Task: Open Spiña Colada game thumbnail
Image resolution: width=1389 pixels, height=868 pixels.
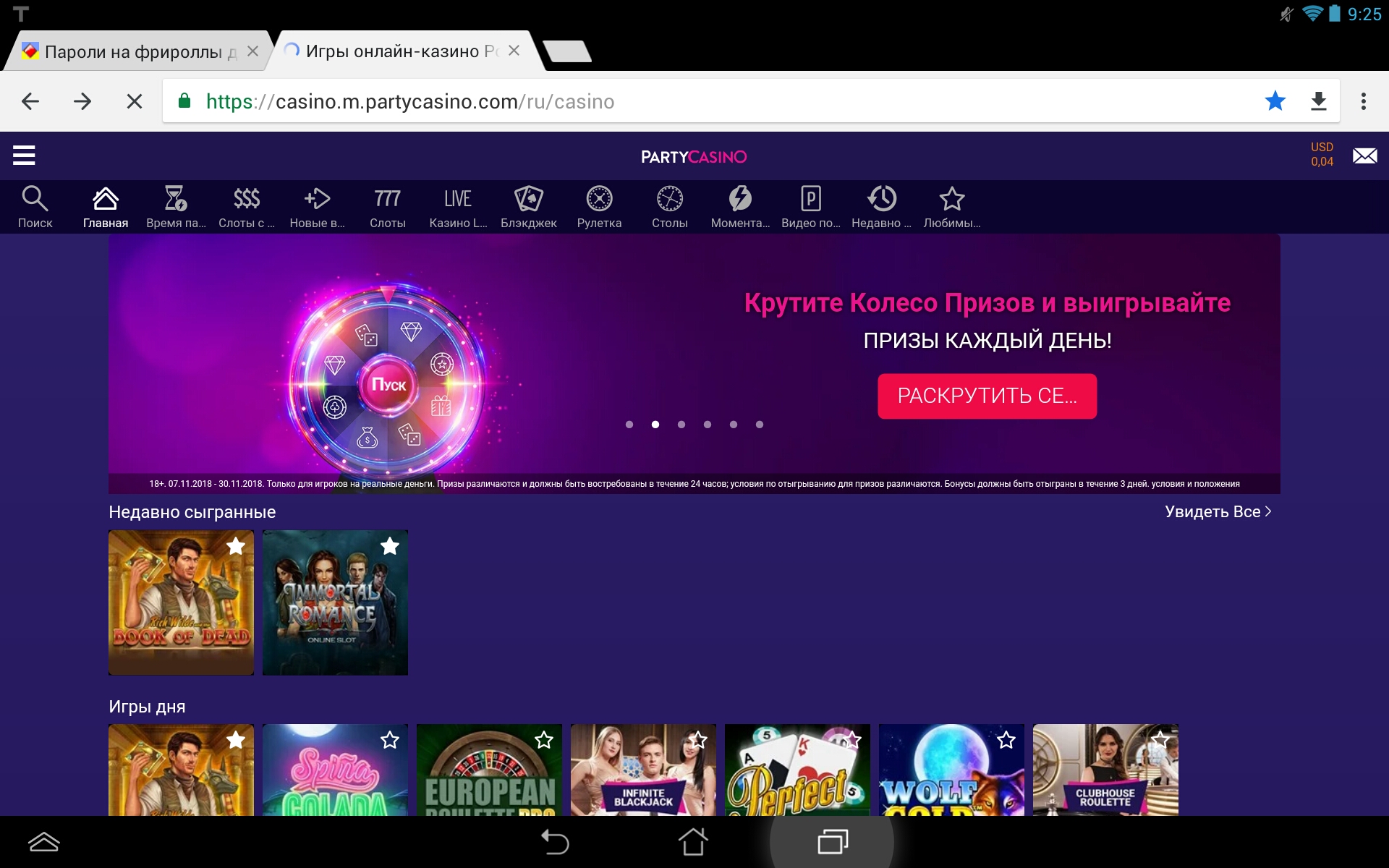Action: [x=335, y=770]
